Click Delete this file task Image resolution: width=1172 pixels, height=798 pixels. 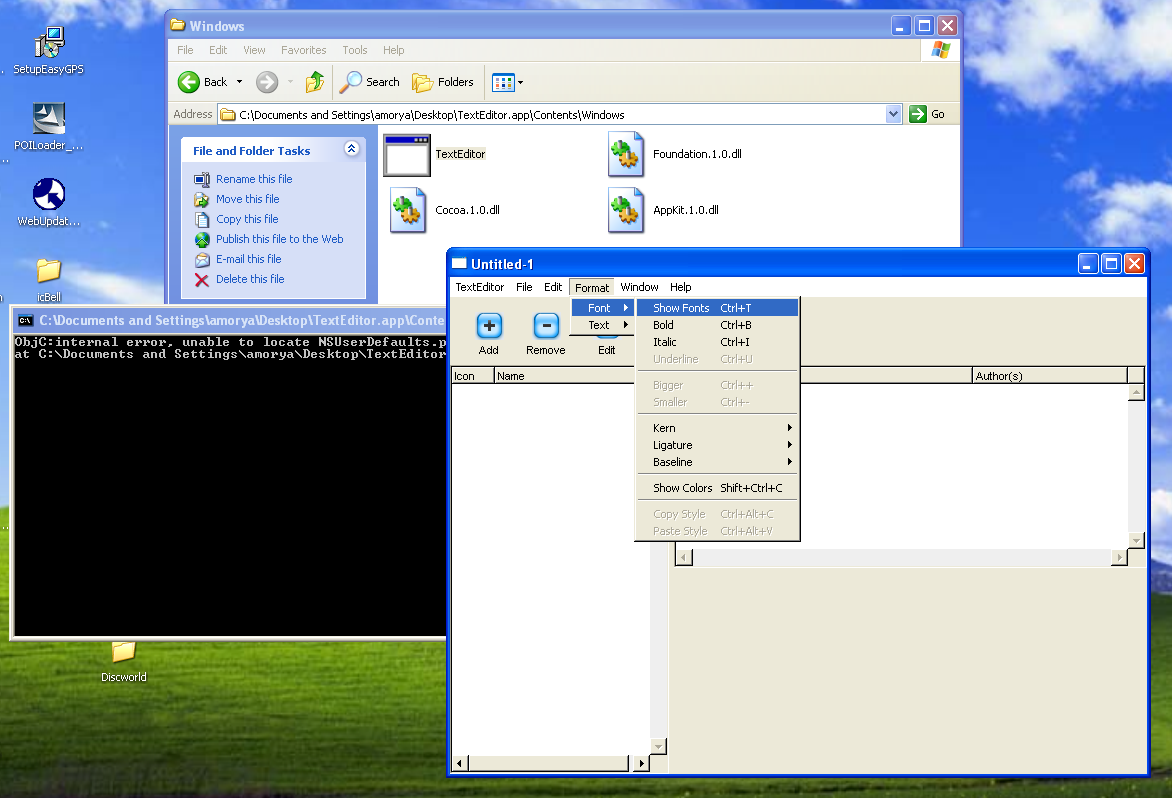tap(250, 279)
